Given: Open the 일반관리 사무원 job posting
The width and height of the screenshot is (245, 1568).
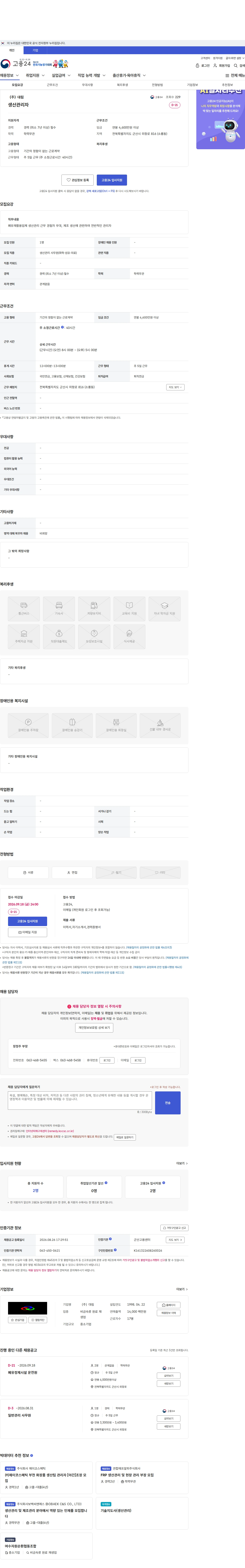Looking at the screenshot, I should click(19, 1415).
